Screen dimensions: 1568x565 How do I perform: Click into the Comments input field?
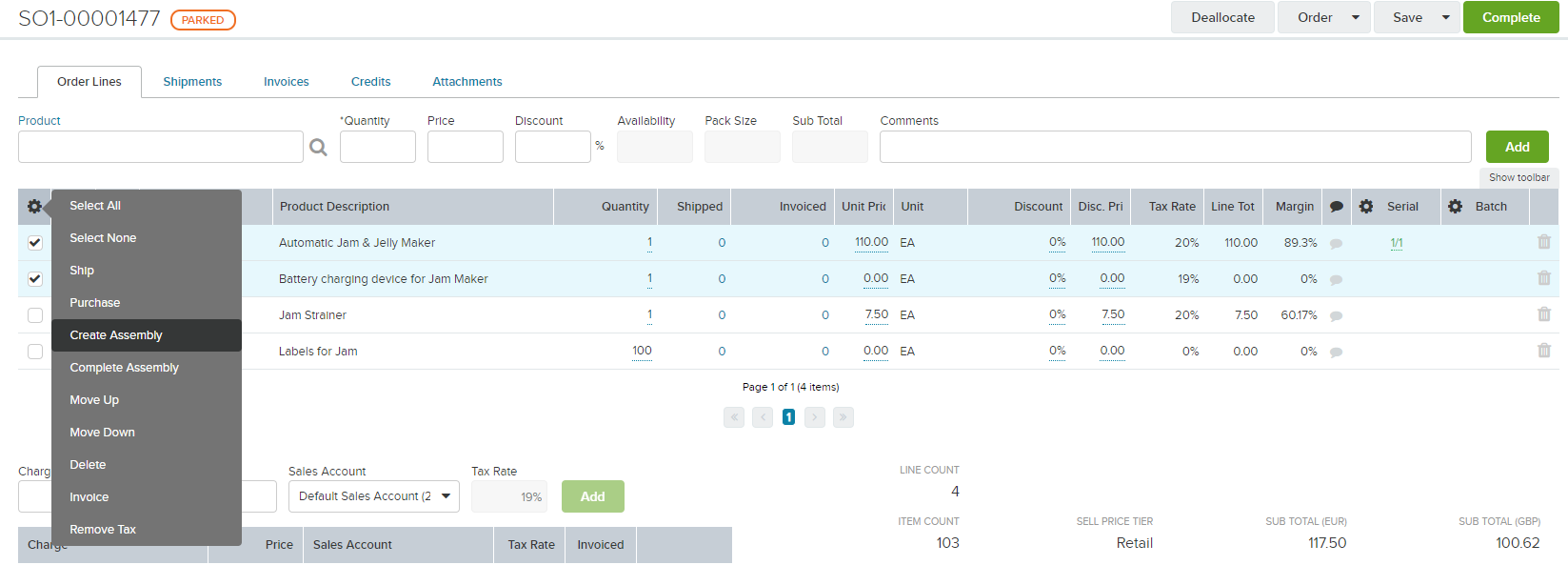[1175, 147]
